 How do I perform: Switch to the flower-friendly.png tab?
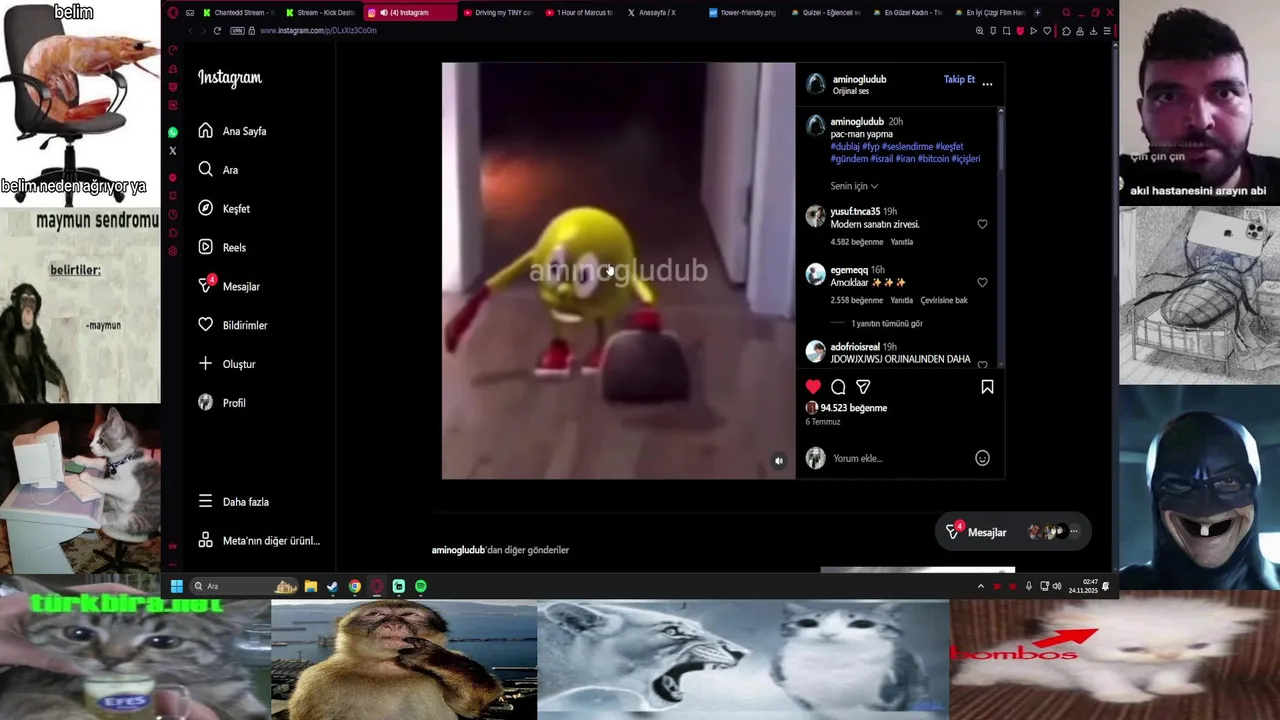coord(742,13)
